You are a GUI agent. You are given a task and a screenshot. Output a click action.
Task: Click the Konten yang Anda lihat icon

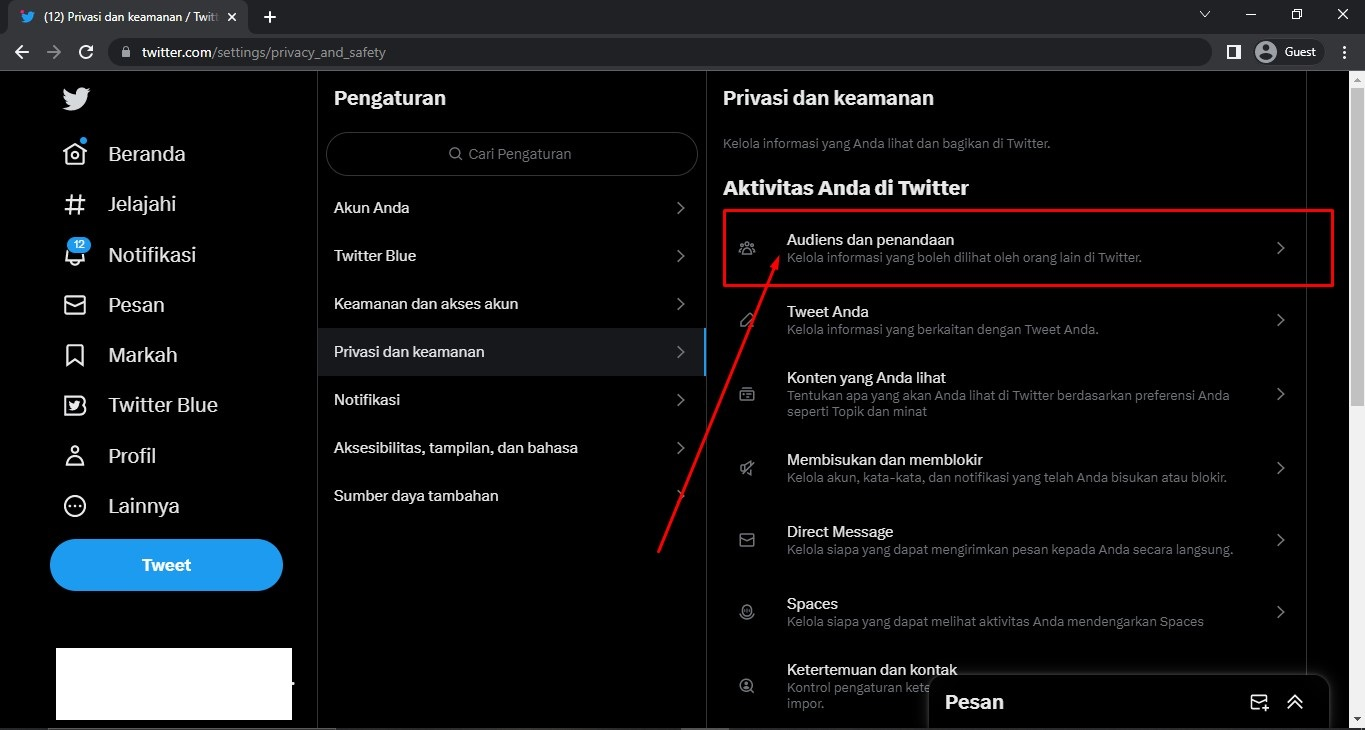point(747,394)
